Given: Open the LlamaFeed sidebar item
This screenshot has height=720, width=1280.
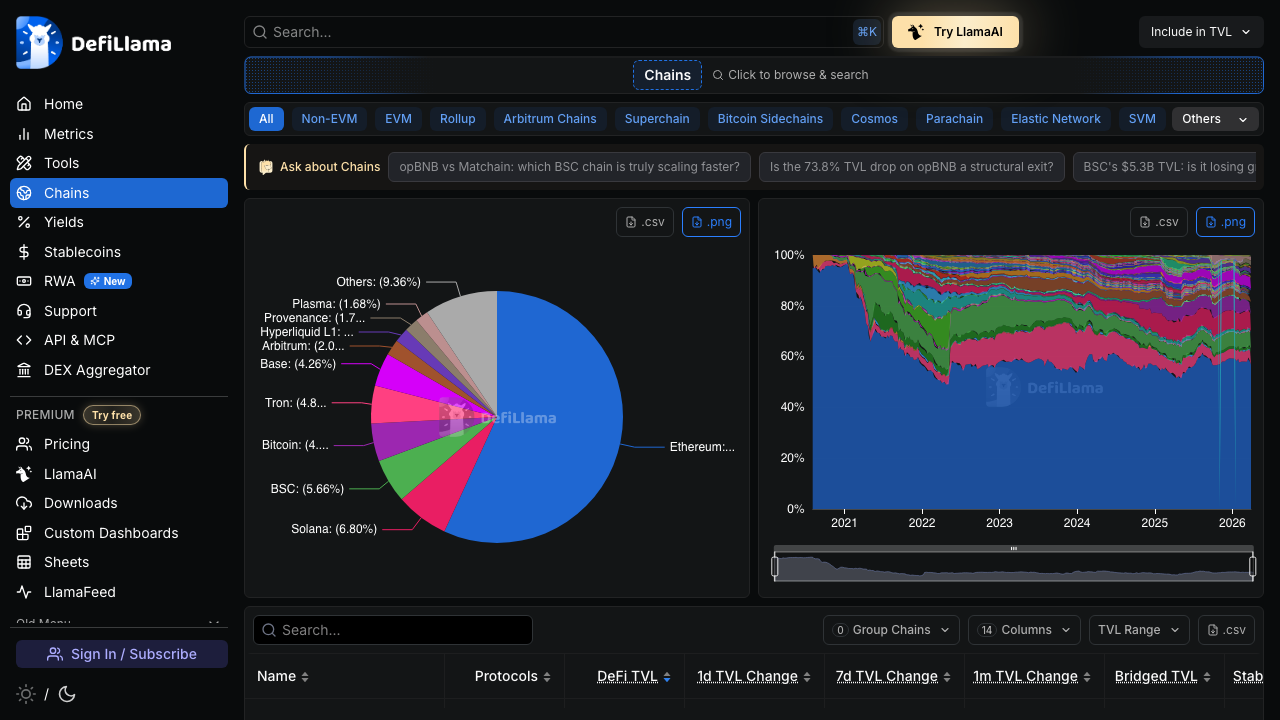Looking at the screenshot, I should [80, 592].
